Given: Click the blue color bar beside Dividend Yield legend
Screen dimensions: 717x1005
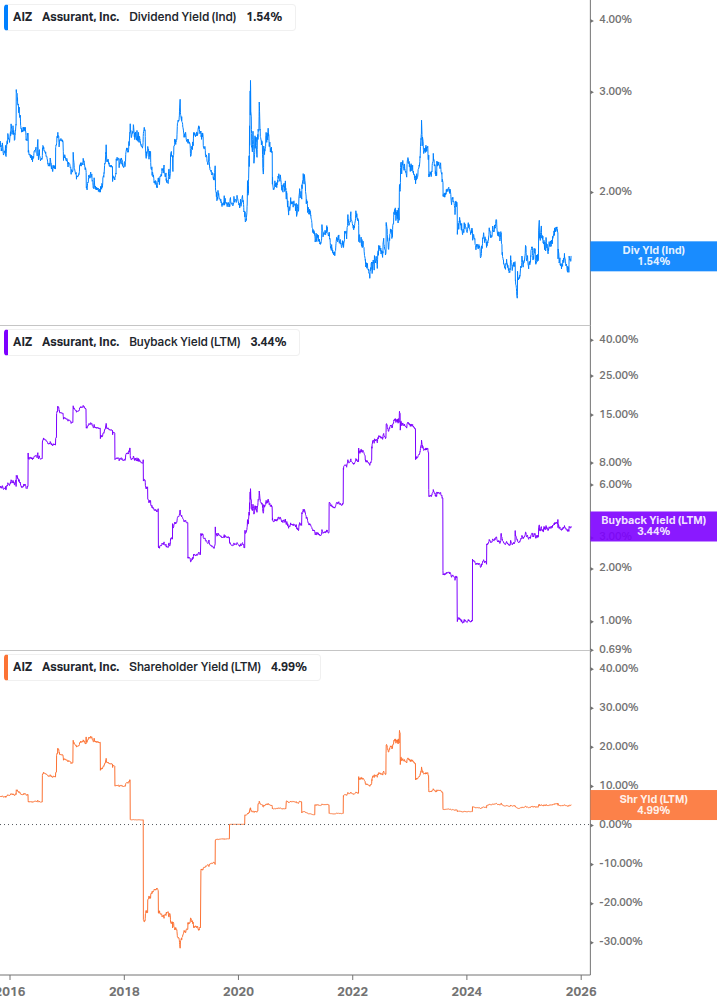Looking at the screenshot, I should (6, 17).
